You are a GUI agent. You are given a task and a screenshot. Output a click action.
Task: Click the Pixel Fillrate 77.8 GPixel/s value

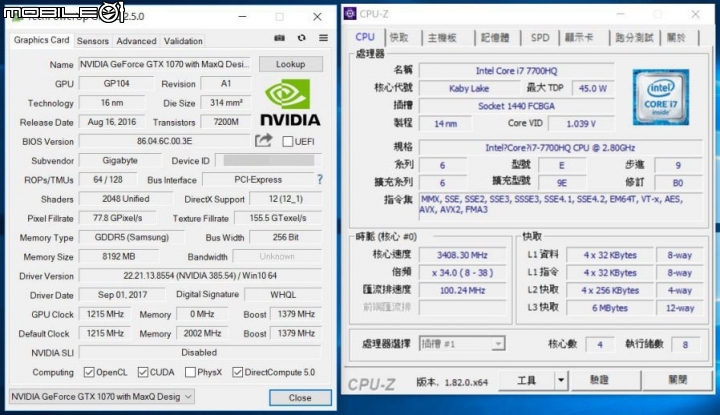tap(118, 218)
